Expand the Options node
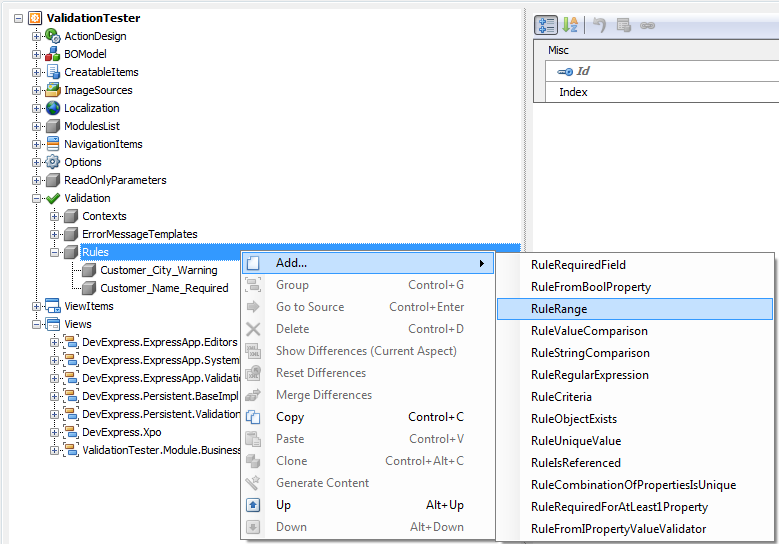Screen dimensions: 779x544 click(36, 162)
